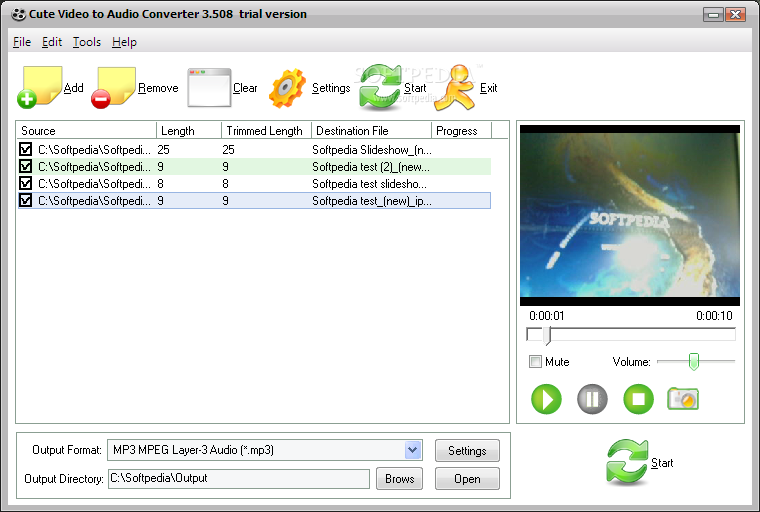Pause the video preview
Image resolution: width=760 pixels, height=512 pixels.
coord(592,399)
